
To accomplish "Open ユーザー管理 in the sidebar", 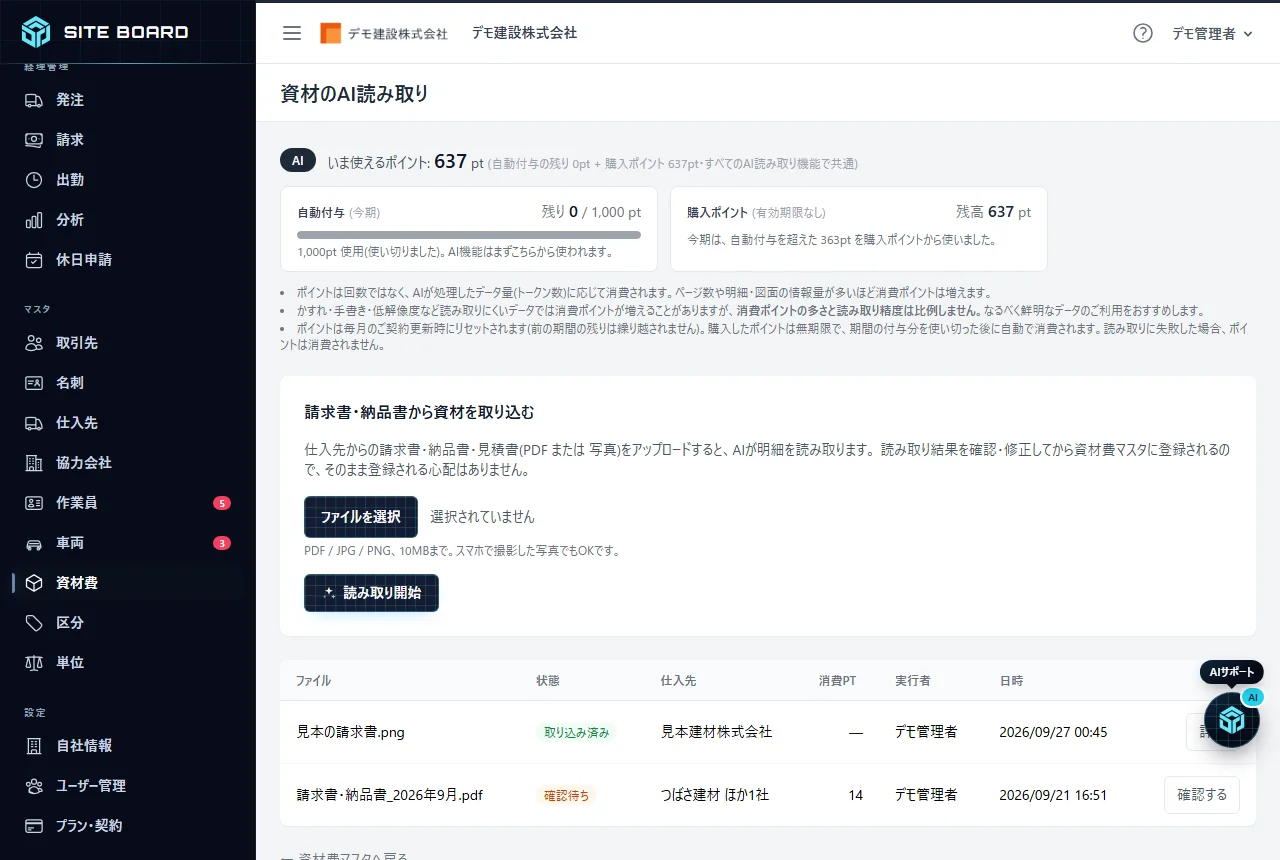I will pos(128,786).
